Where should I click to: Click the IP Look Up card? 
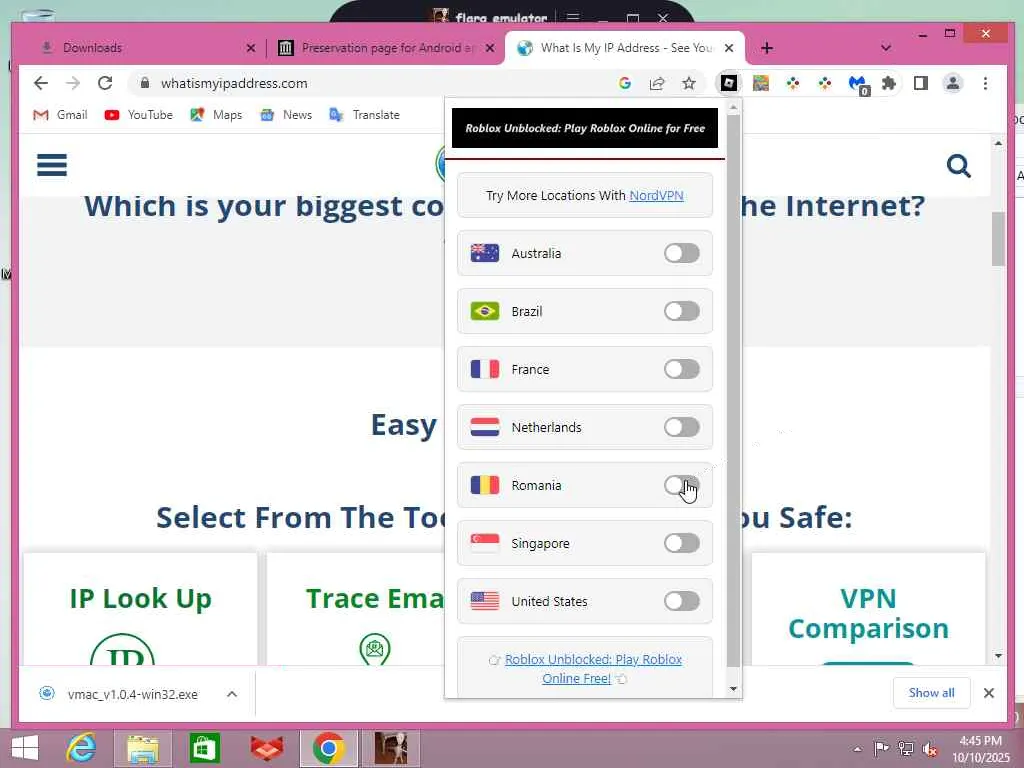click(x=140, y=609)
